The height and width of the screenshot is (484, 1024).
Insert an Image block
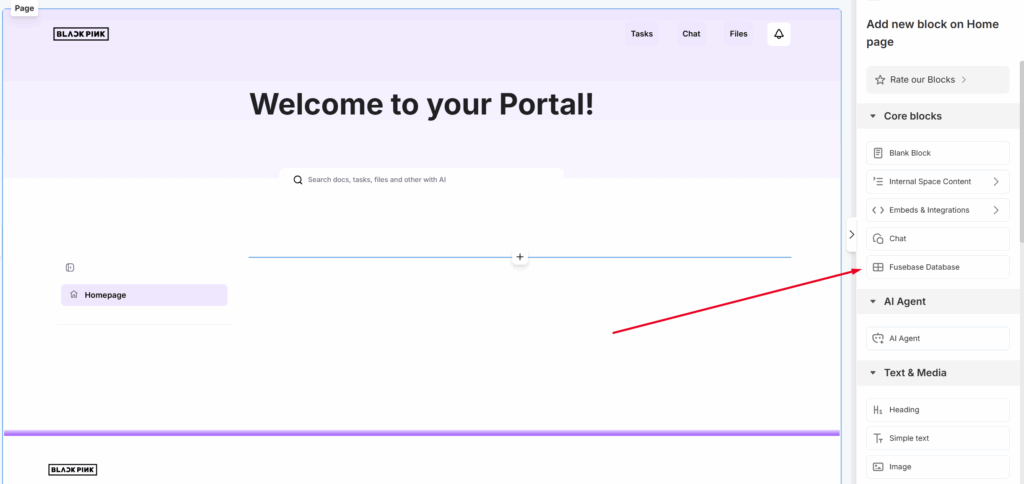tap(937, 466)
